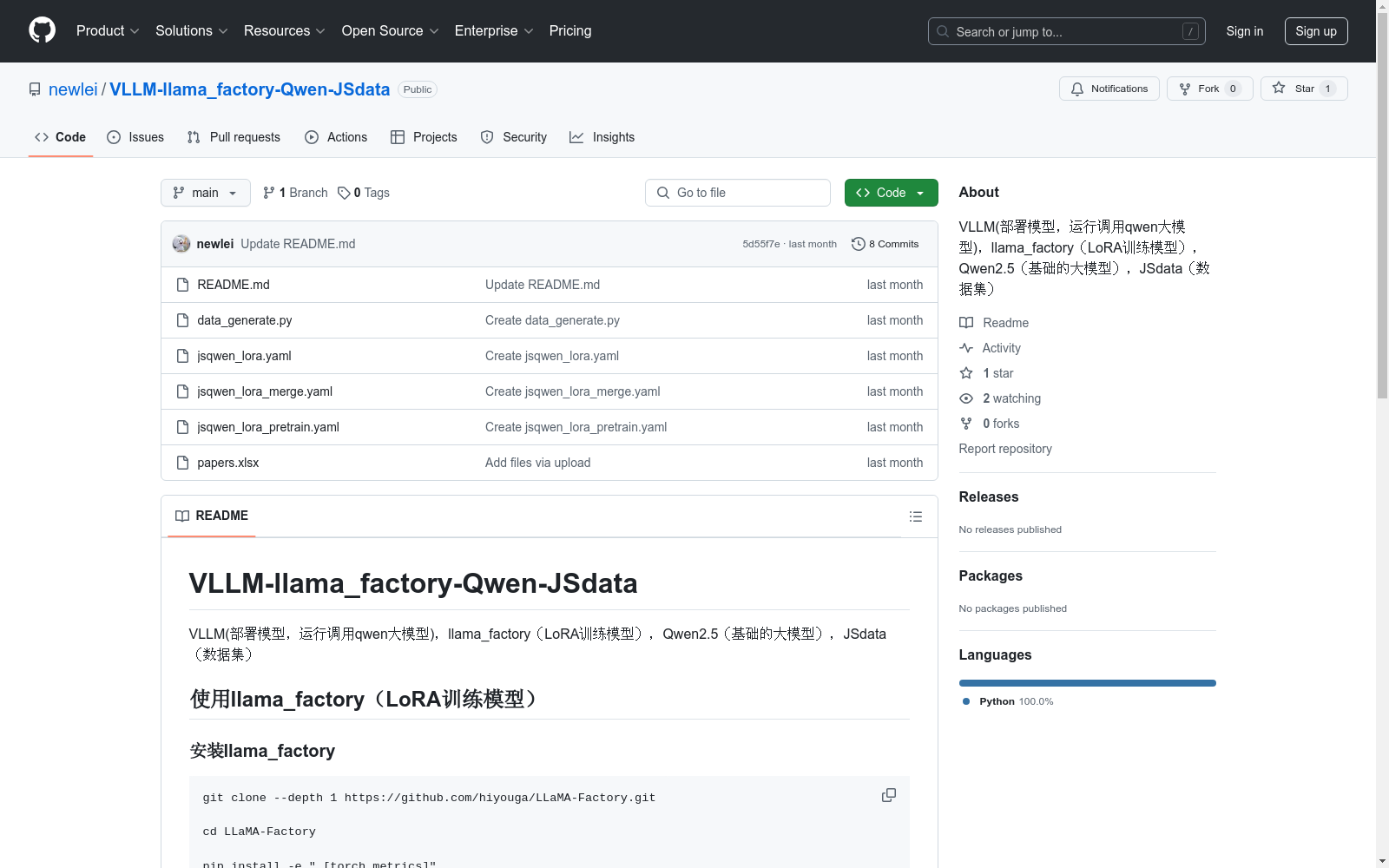Open the README outline list icon
This screenshot has height=868, width=1389.
tap(916, 516)
